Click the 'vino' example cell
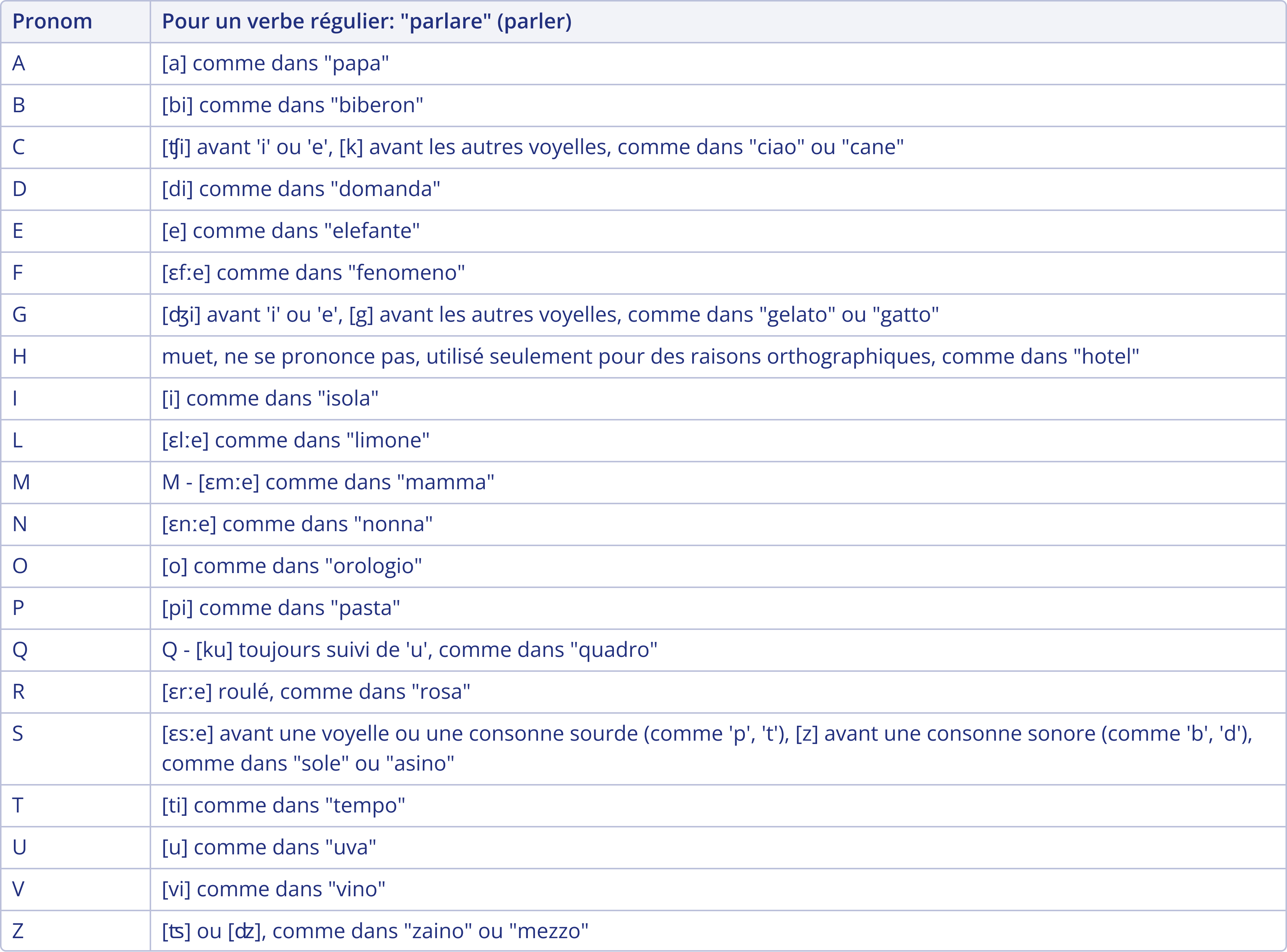 (x=273, y=889)
